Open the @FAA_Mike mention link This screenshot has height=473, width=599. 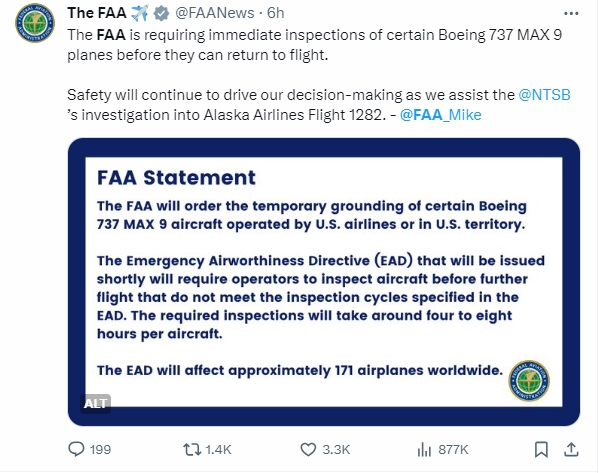[440, 115]
